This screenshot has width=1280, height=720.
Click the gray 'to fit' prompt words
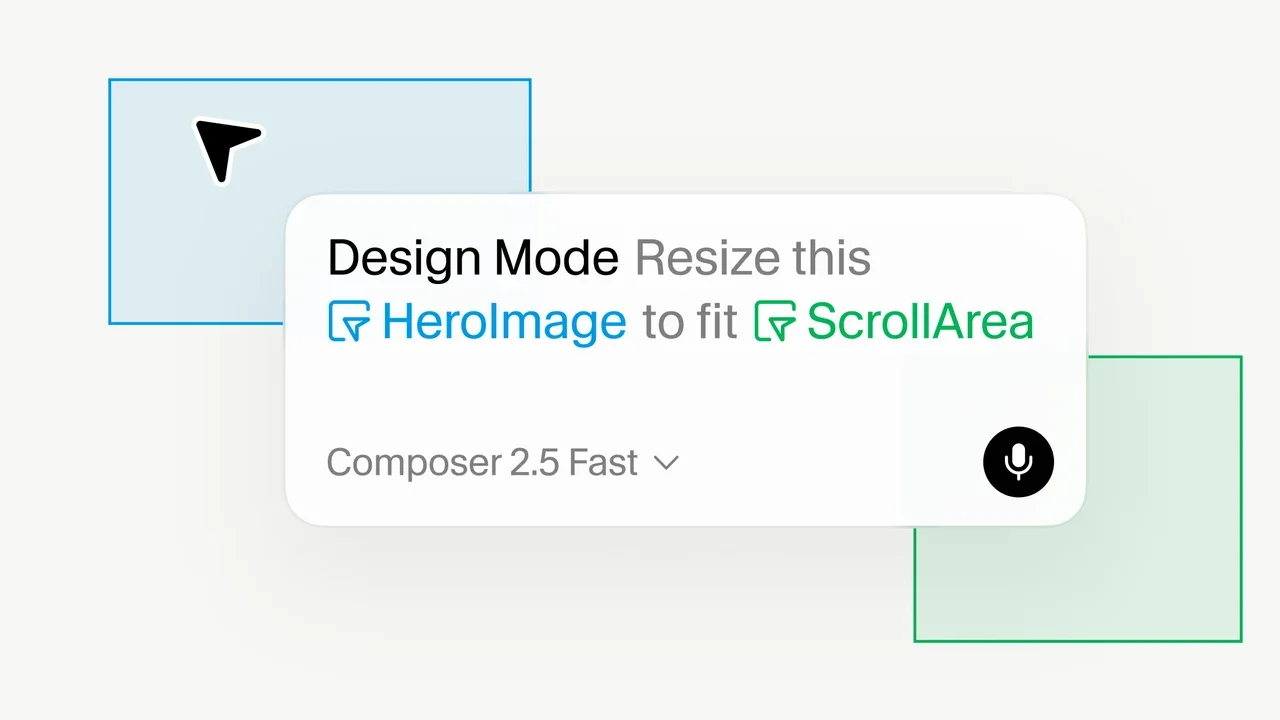tap(690, 323)
